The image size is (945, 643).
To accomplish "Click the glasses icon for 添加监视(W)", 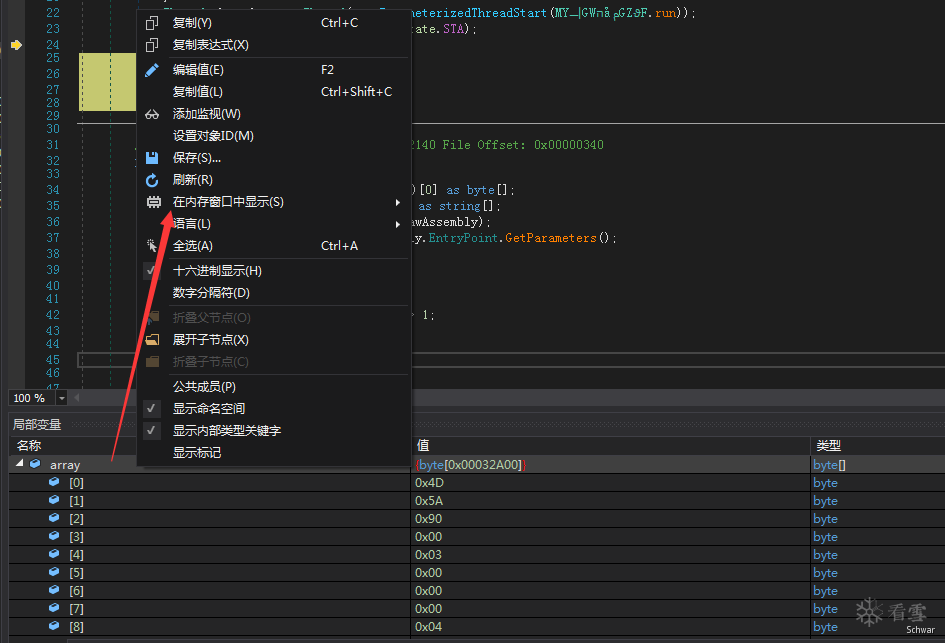I will pos(152,114).
